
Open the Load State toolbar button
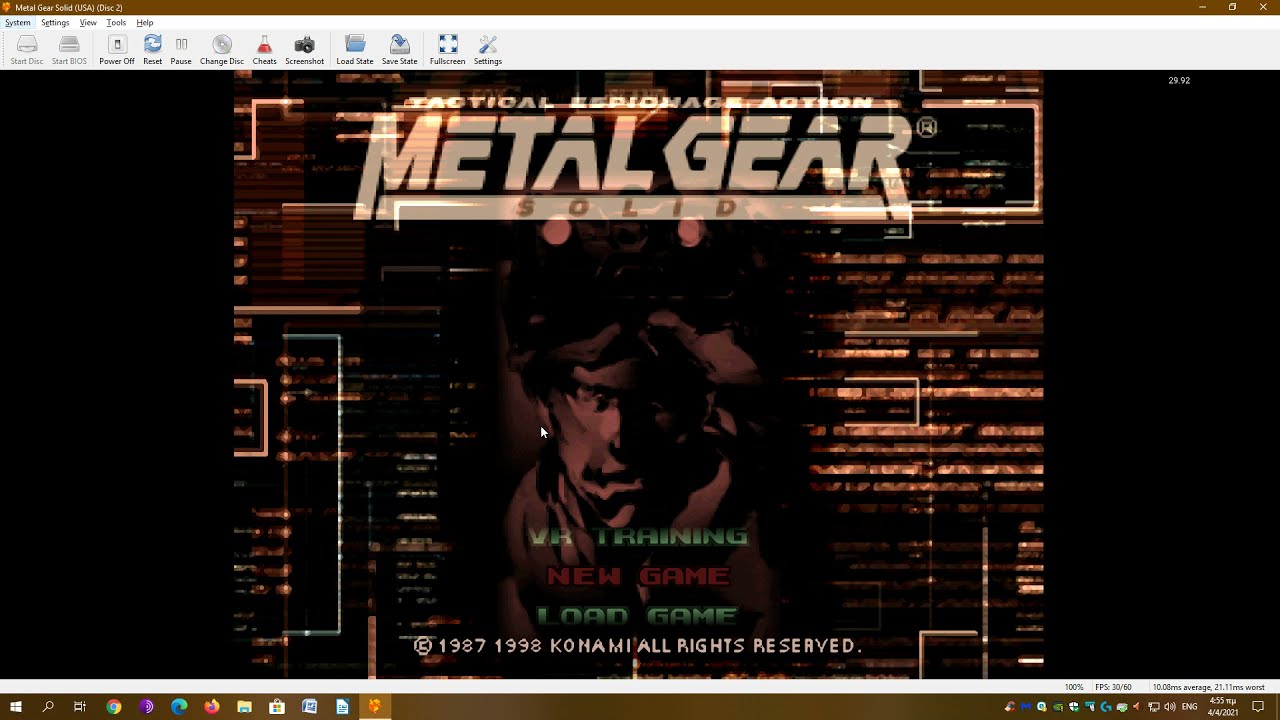pyautogui.click(x=355, y=50)
